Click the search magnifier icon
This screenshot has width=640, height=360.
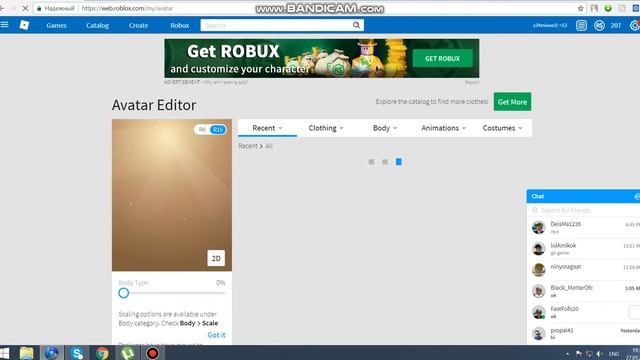point(356,25)
